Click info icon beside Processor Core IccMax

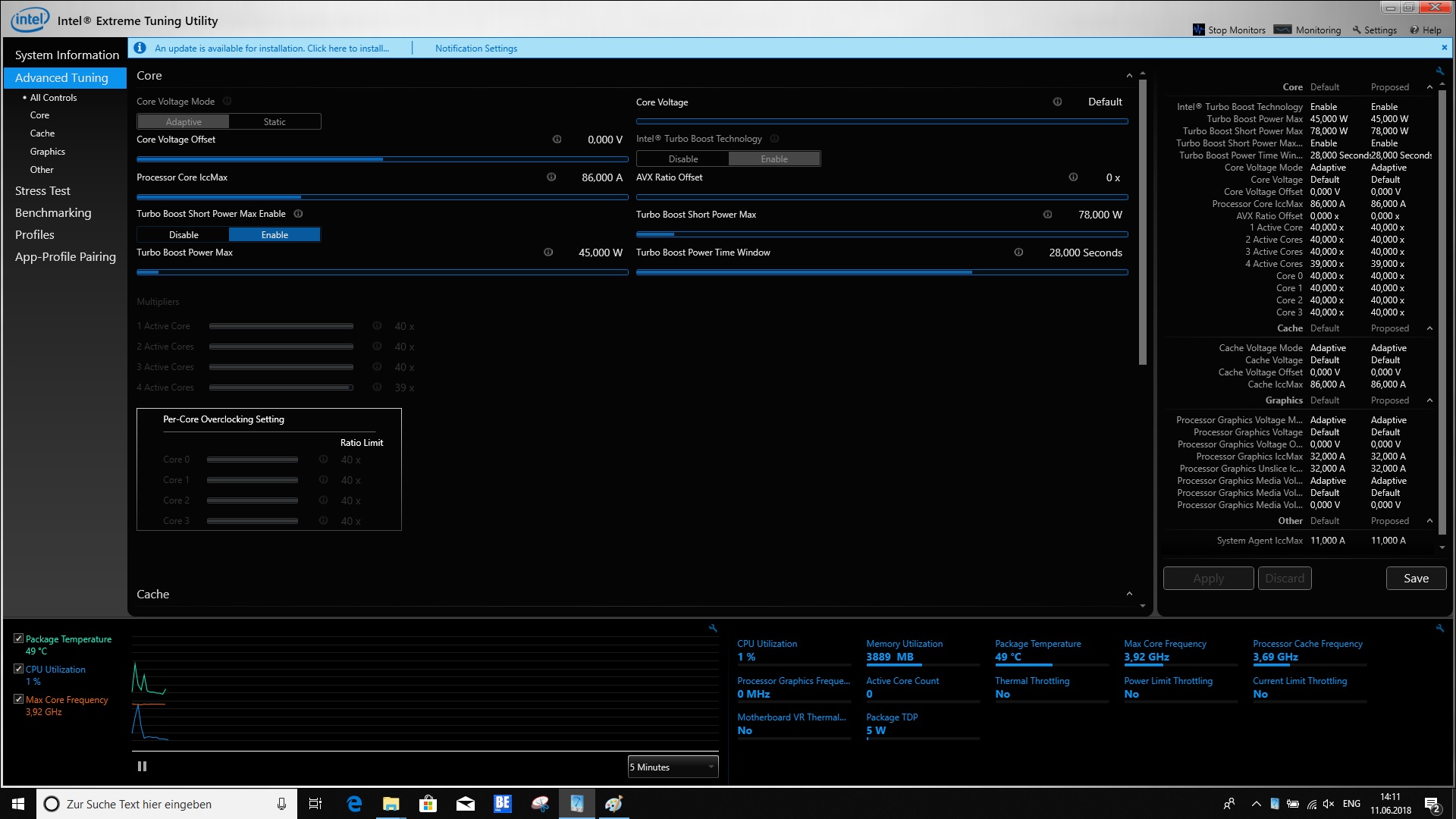551,177
